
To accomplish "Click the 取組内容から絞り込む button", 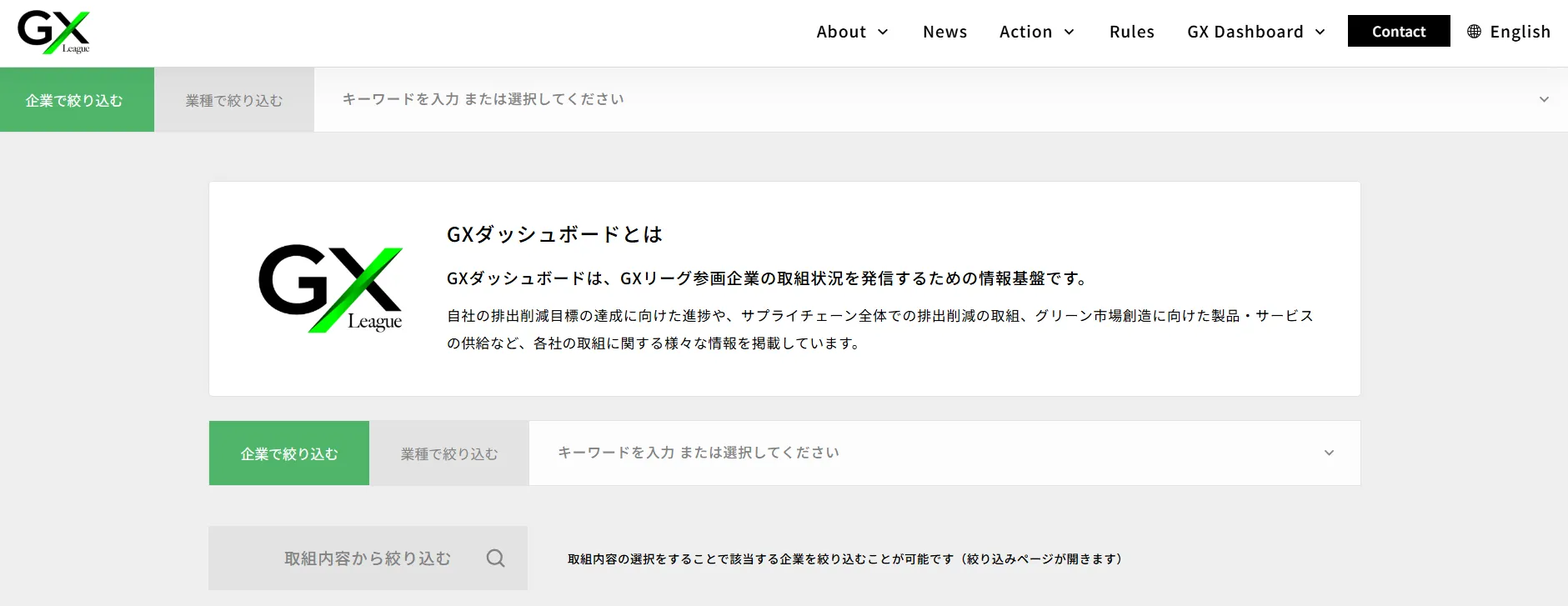I will point(368,558).
